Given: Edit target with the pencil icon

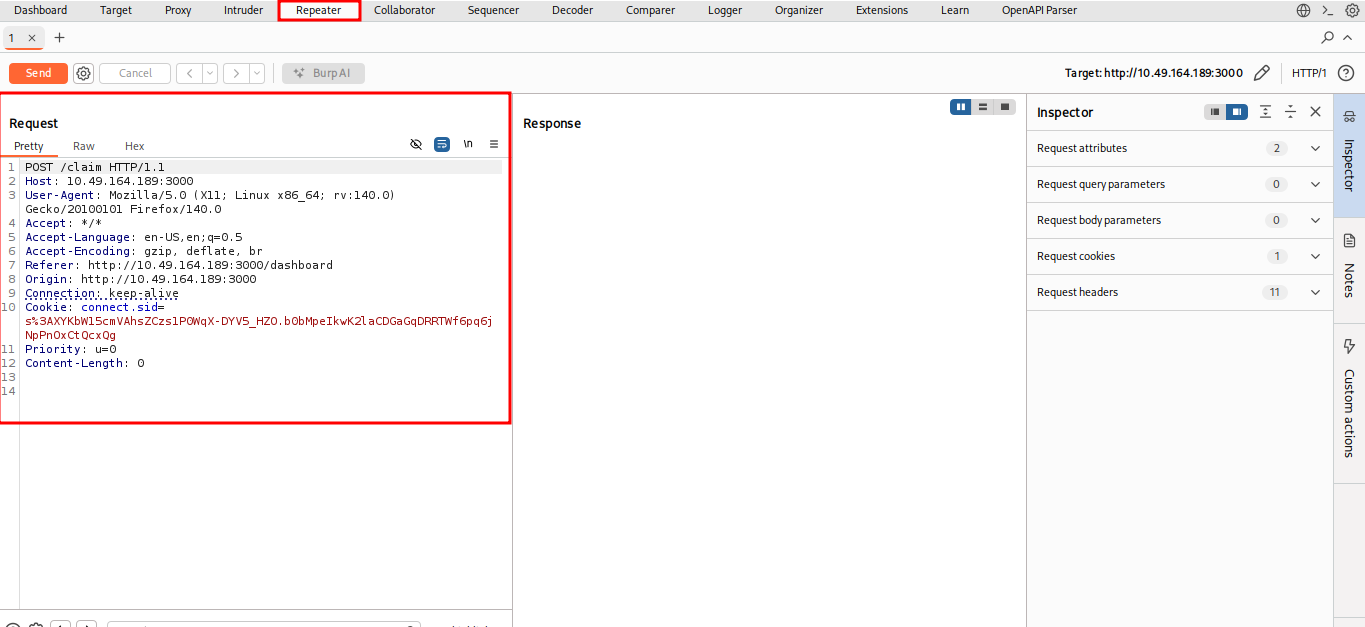Looking at the screenshot, I should pyautogui.click(x=1262, y=73).
